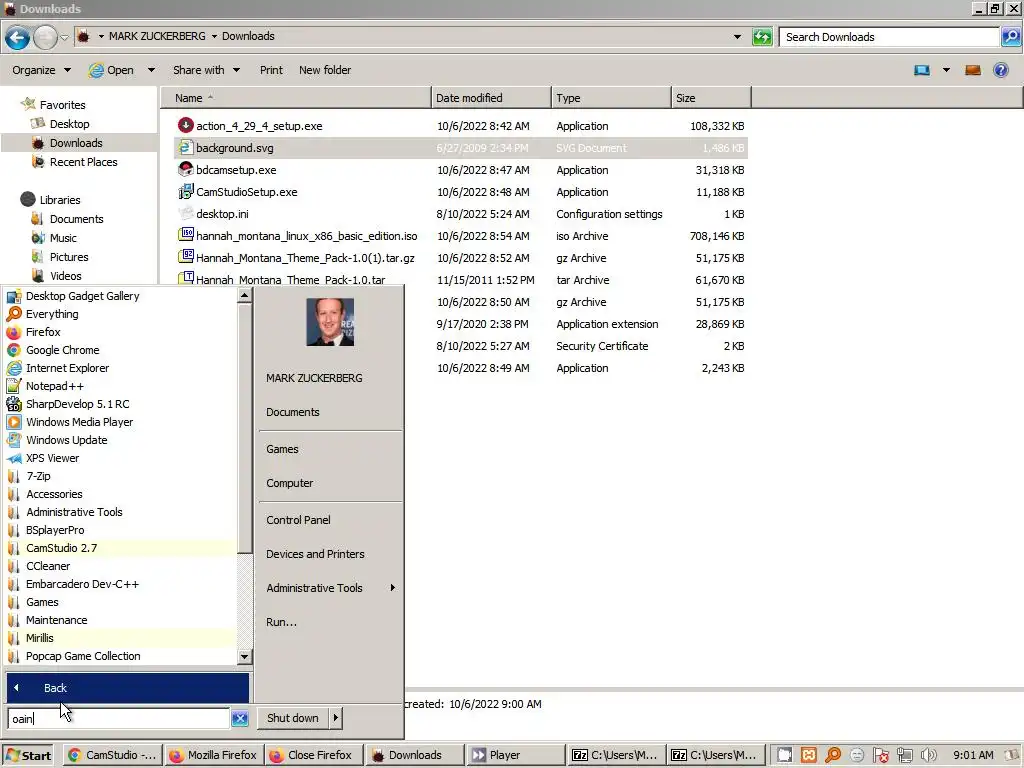
Task: Launch Firefox from the Start menu list
Action: pos(42,332)
